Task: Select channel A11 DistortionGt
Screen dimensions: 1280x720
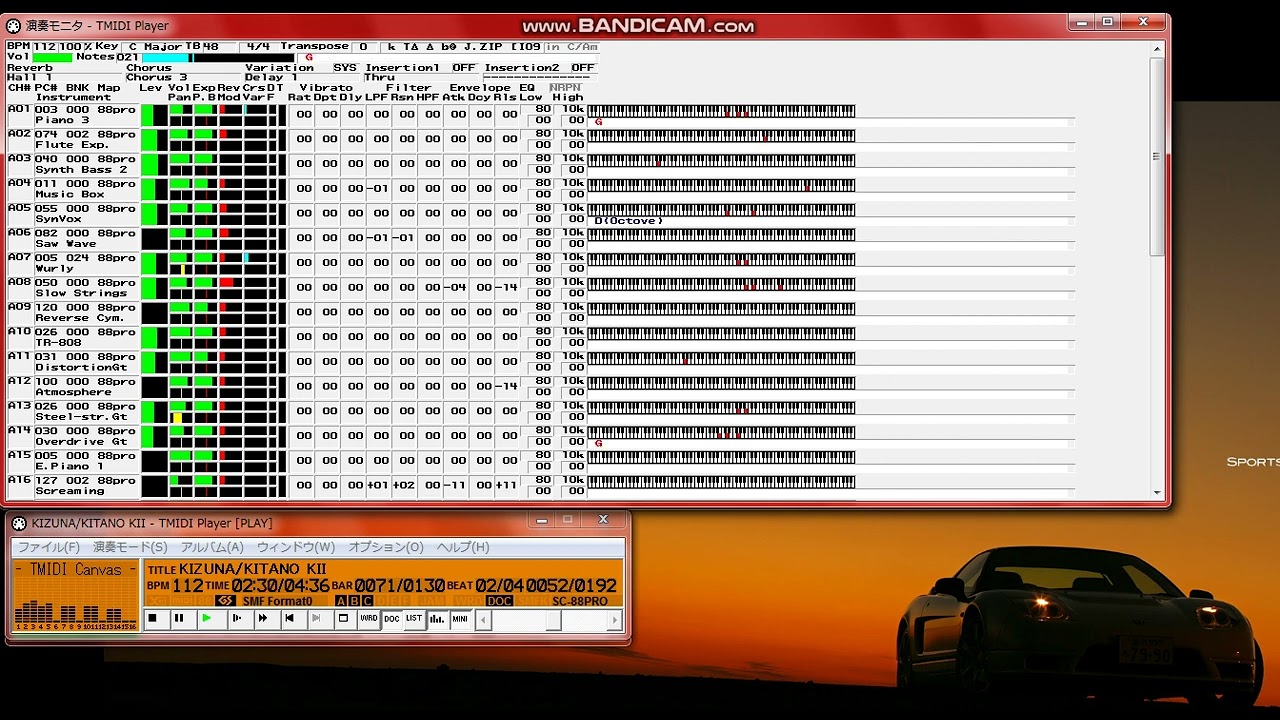Action: tap(72, 362)
